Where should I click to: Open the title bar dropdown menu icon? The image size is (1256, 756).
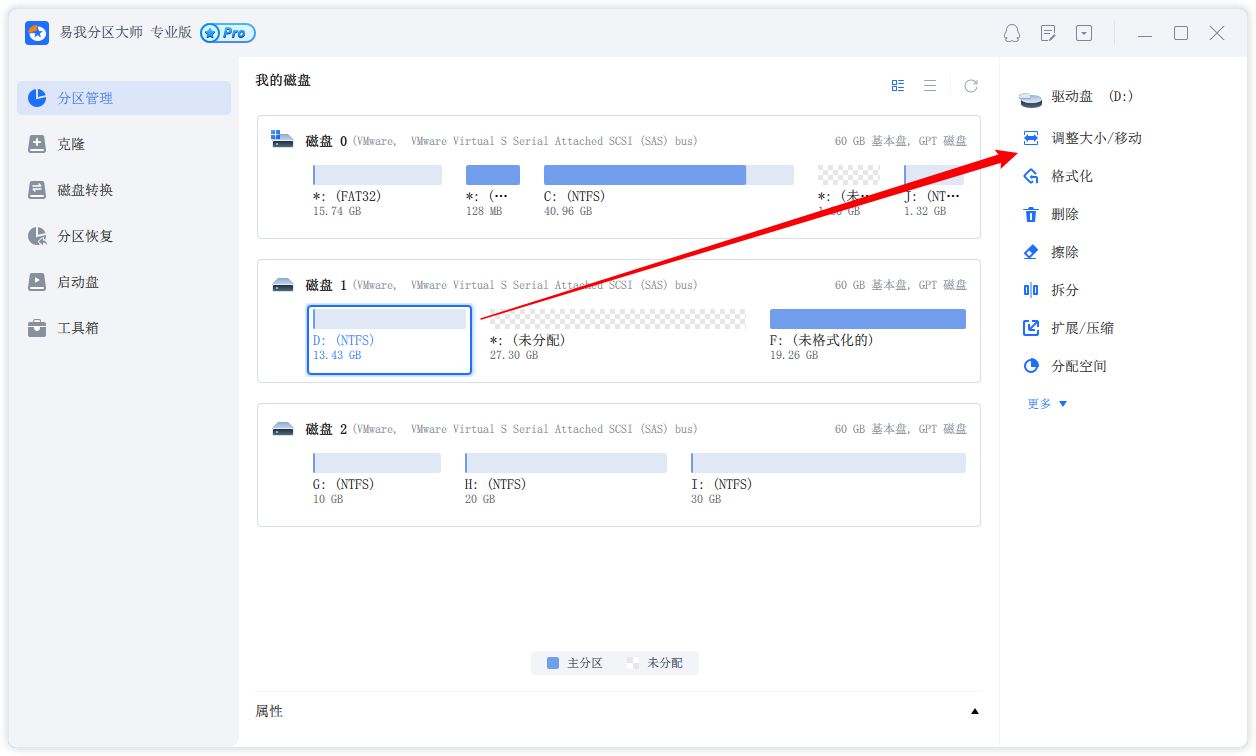pyautogui.click(x=1084, y=33)
